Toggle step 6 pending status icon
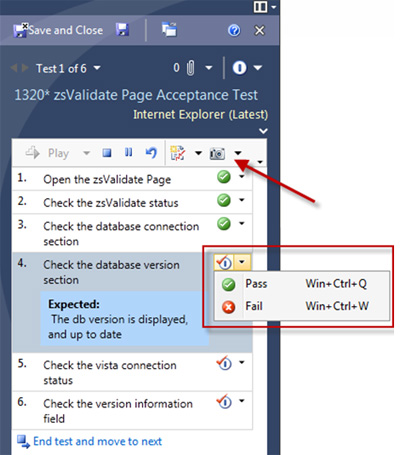Screen dimensions: 400x455 (x=224, y=401)
